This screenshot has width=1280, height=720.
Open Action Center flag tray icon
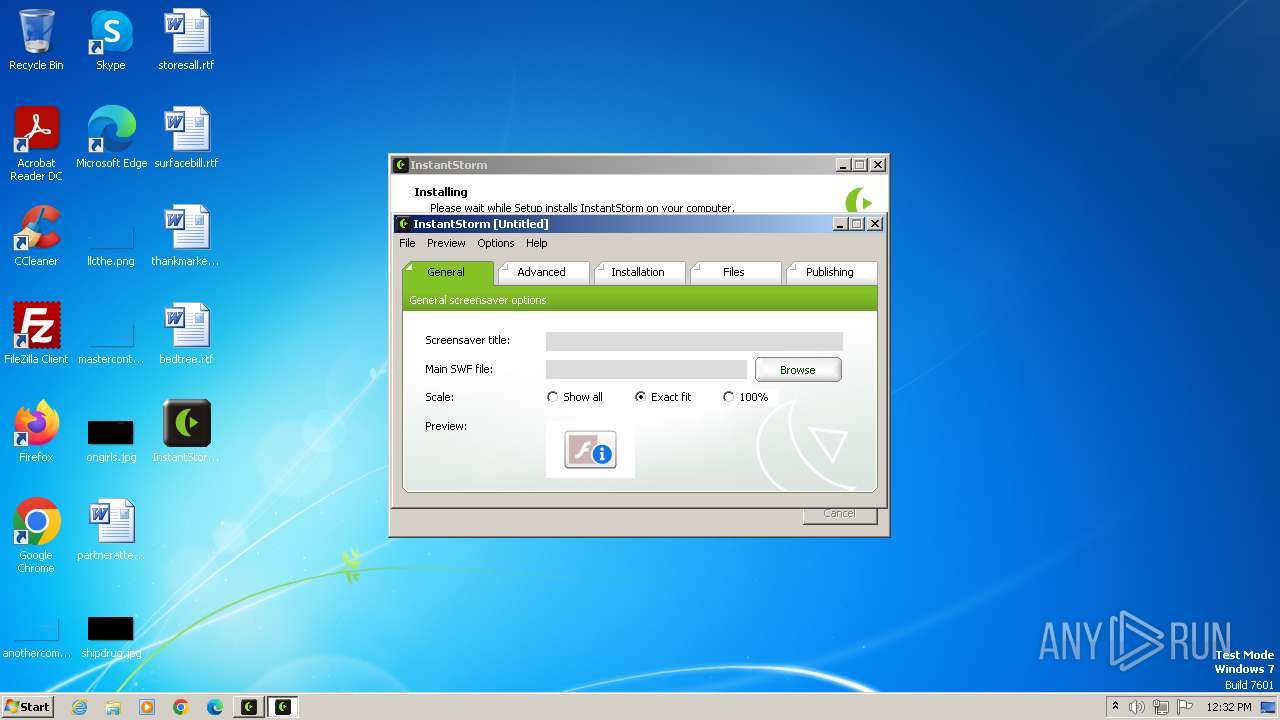(x=1185, y=707)
